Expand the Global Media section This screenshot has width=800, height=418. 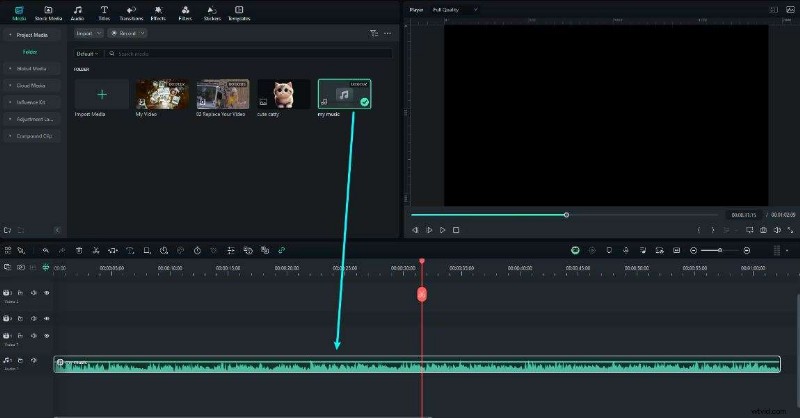click(x=32, y=68)
